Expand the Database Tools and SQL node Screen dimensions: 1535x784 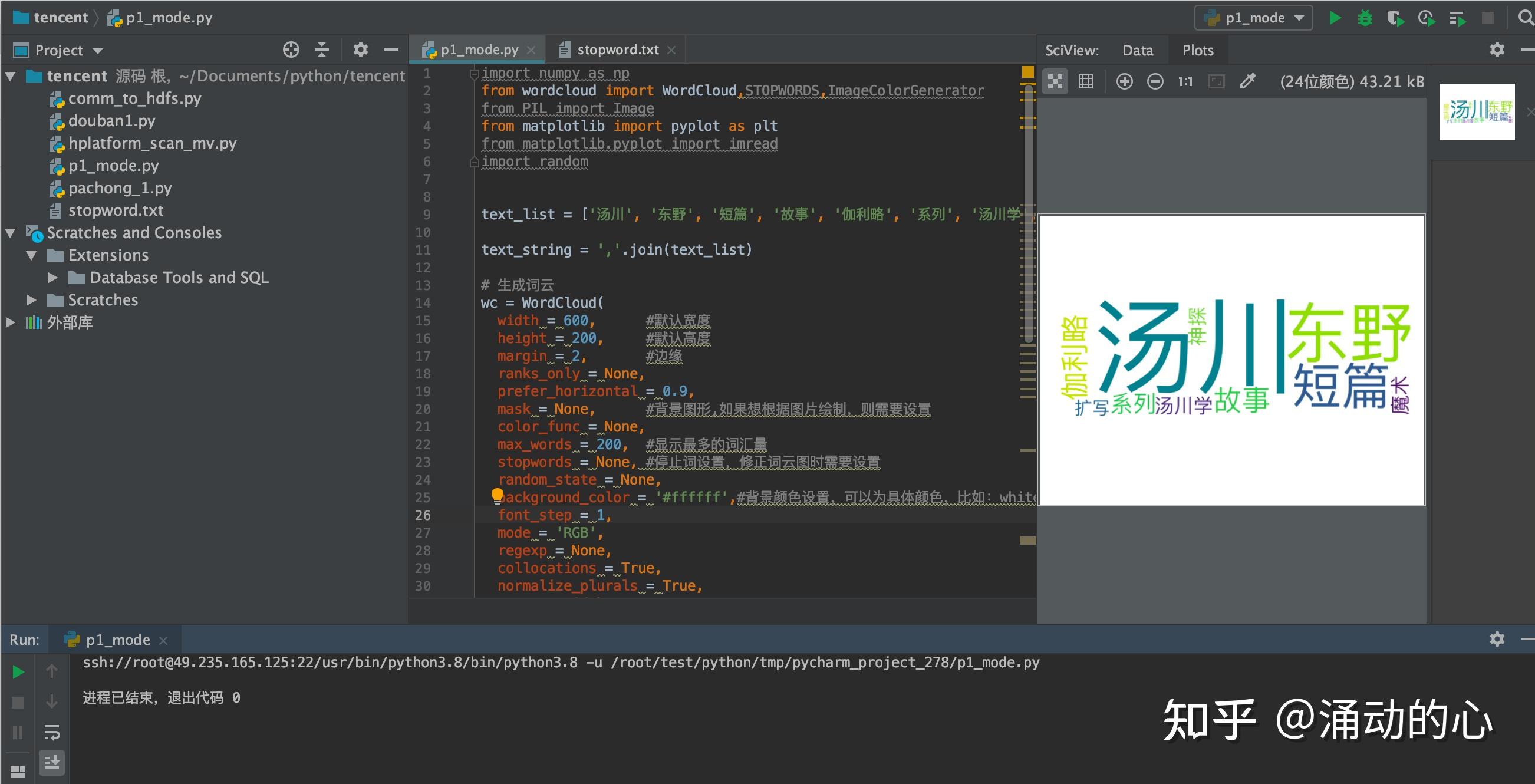(53, 277)
